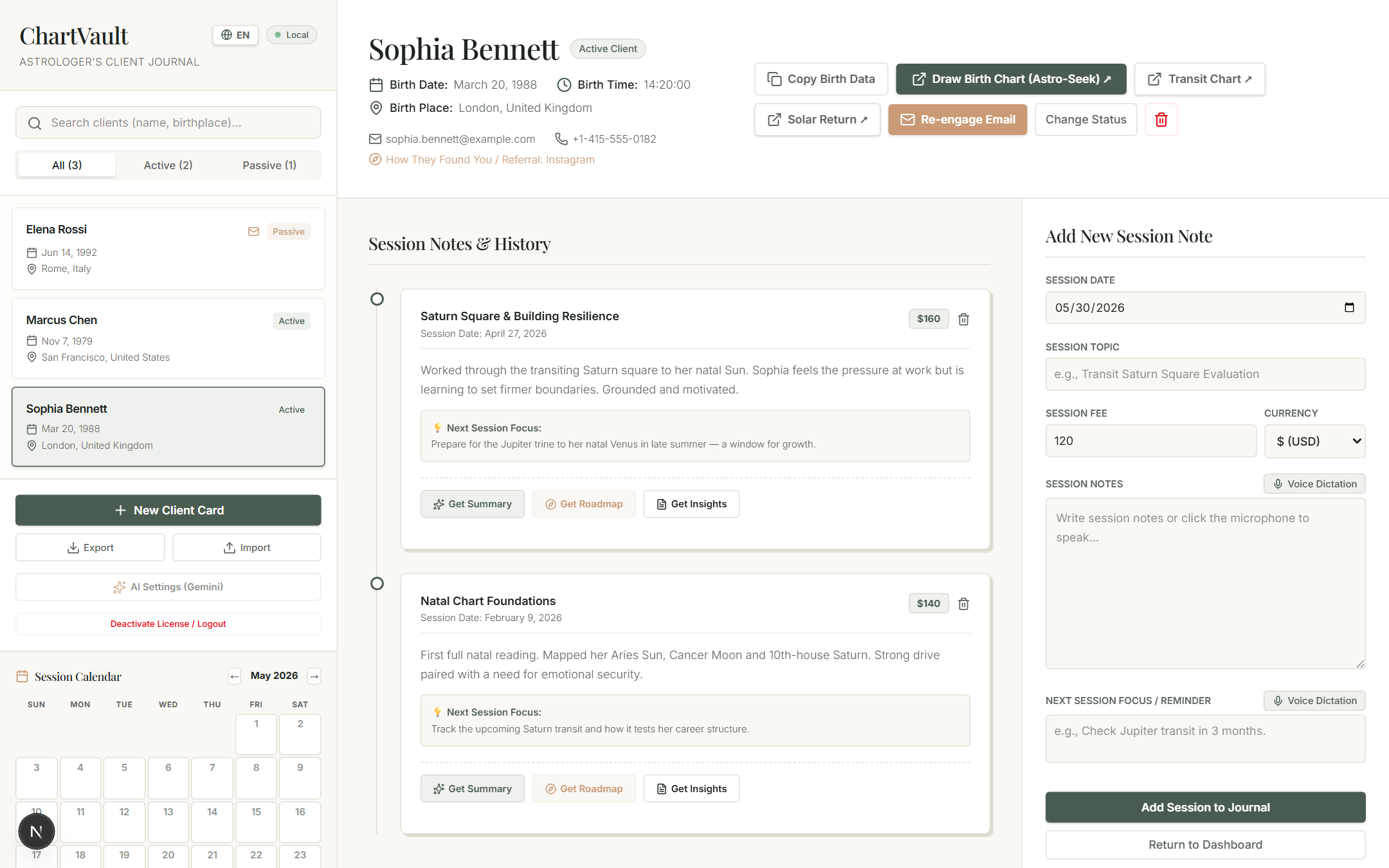Start Voice Dictation for Next Session Focus
The image size is (1389, 868).
tap(1314, 701)
